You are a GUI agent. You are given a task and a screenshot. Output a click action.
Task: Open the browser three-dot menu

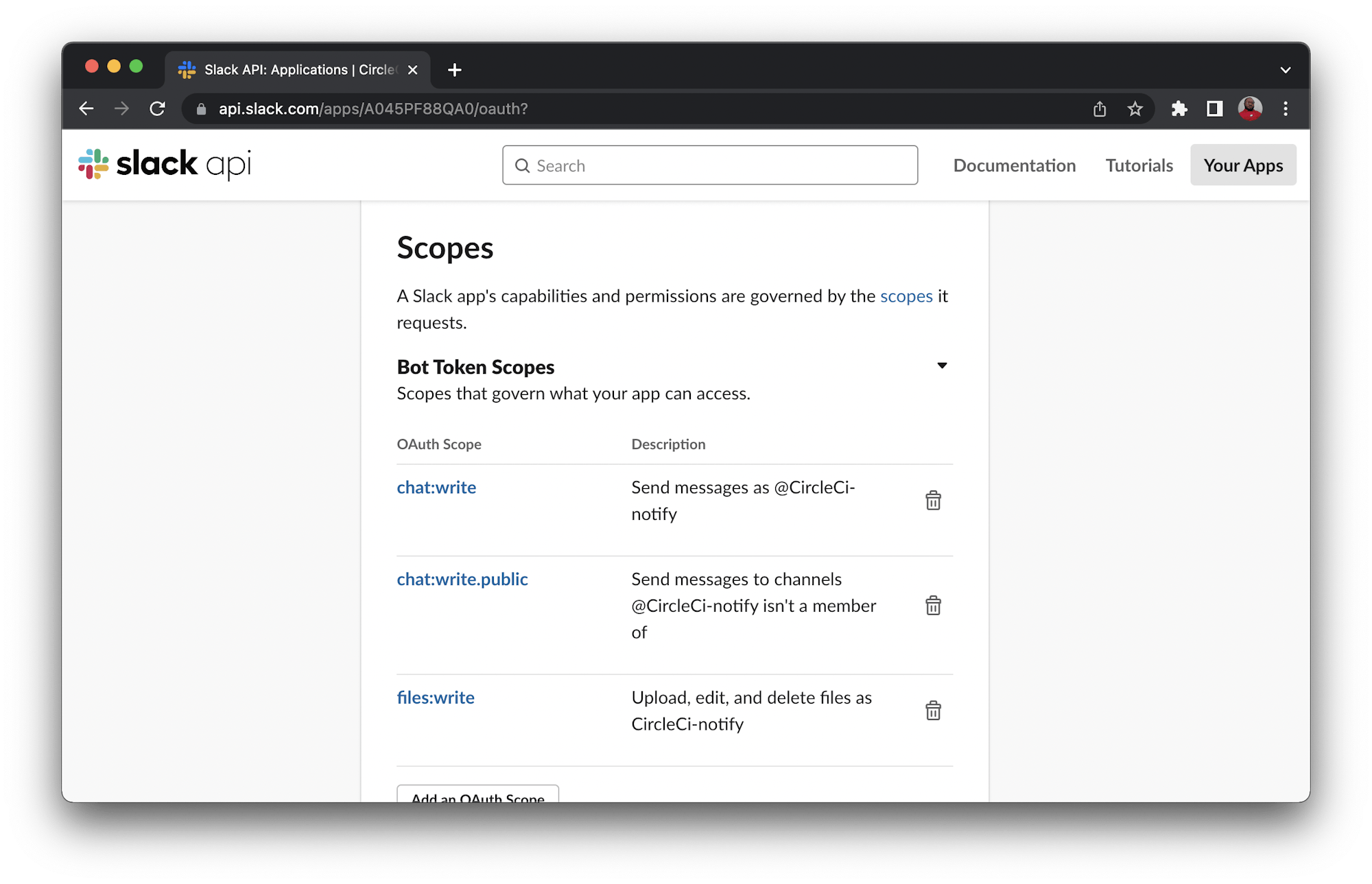1286,108
